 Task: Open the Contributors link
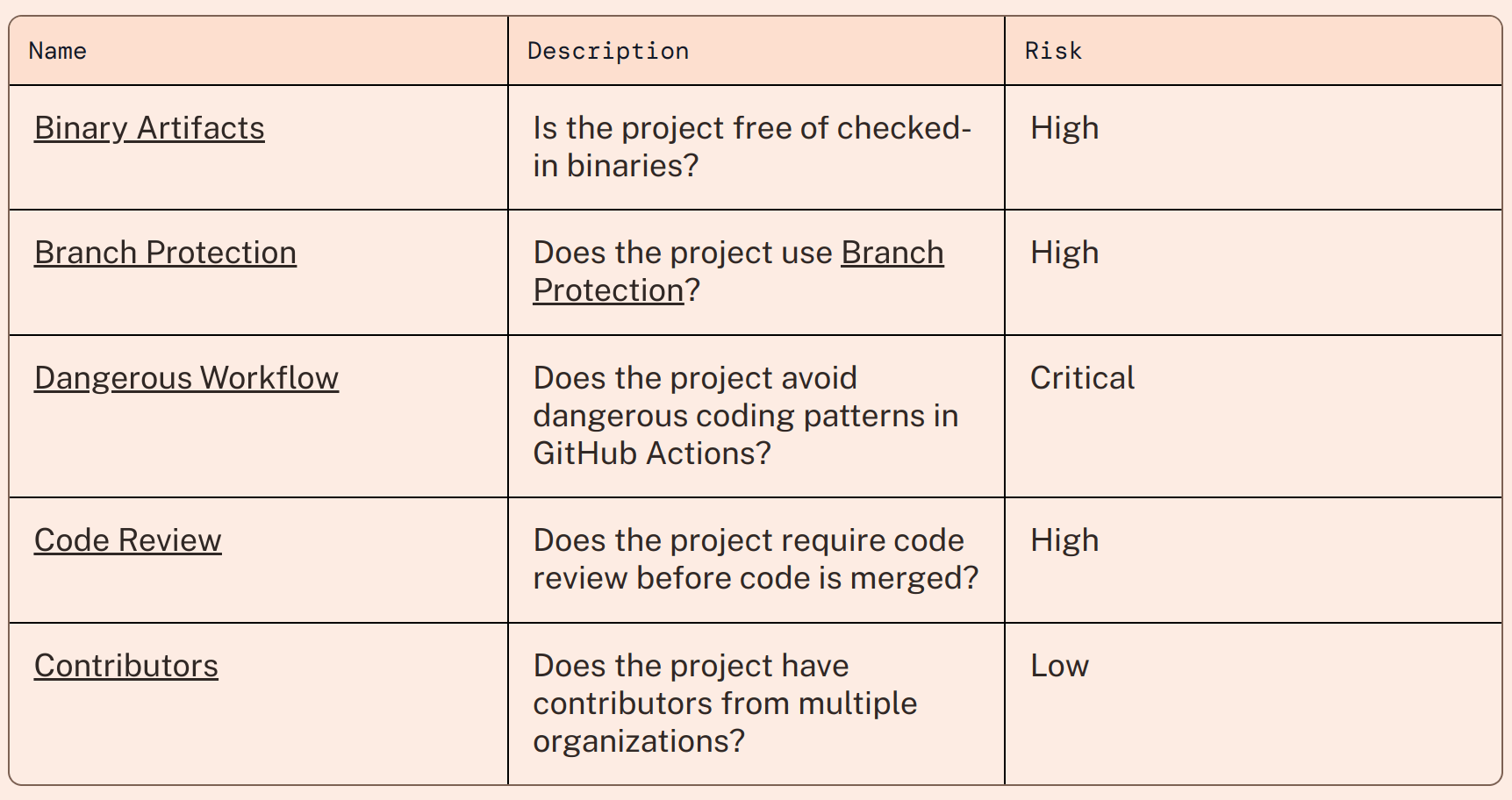[125, 666]
